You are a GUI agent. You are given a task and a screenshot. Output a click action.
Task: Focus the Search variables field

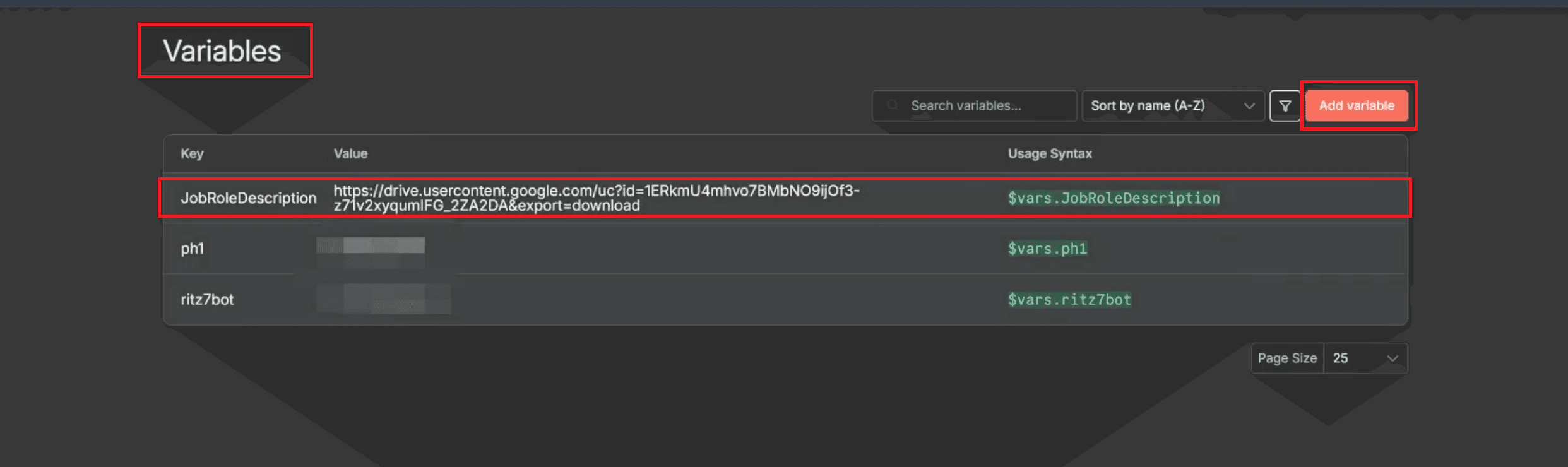974,105
